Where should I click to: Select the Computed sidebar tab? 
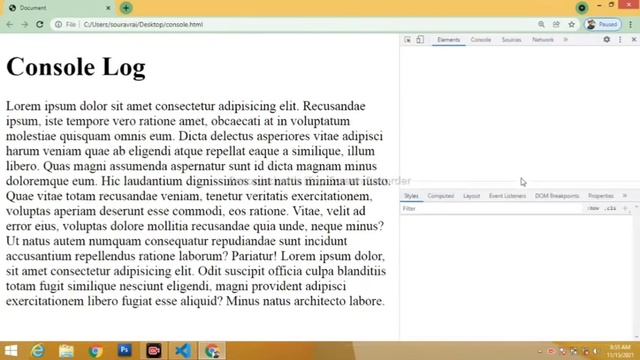pos(441,196)
